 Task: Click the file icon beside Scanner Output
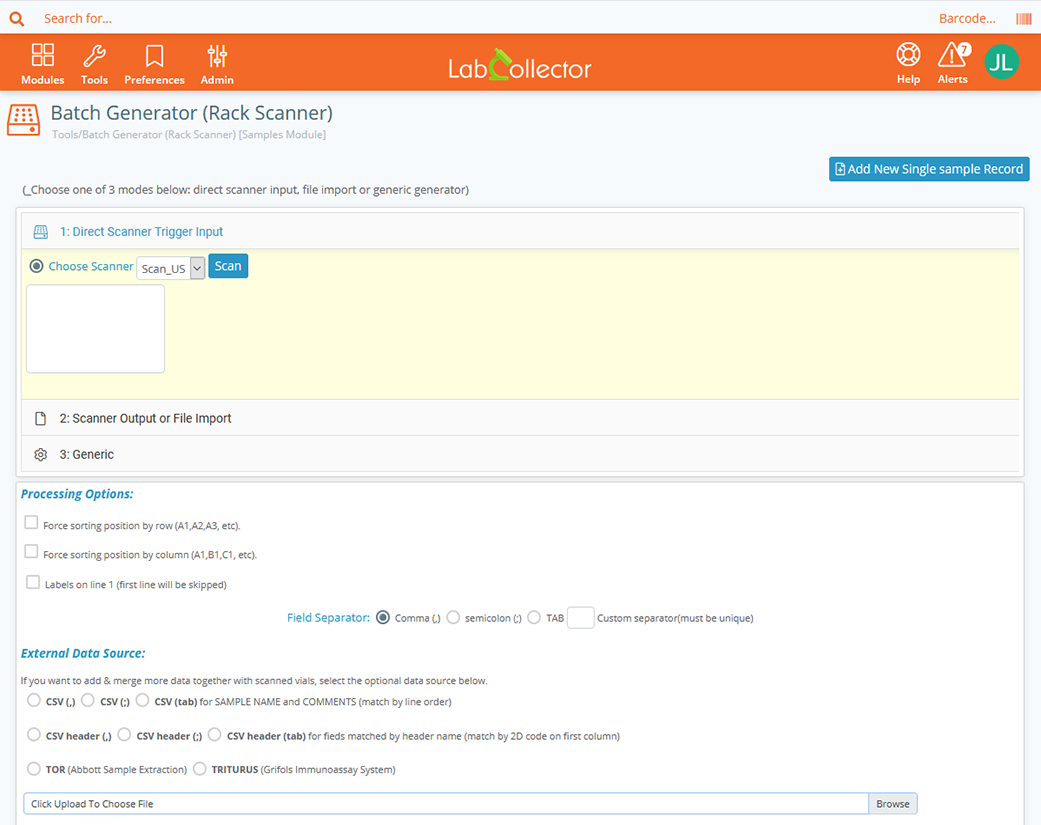(x=40, y=419)
